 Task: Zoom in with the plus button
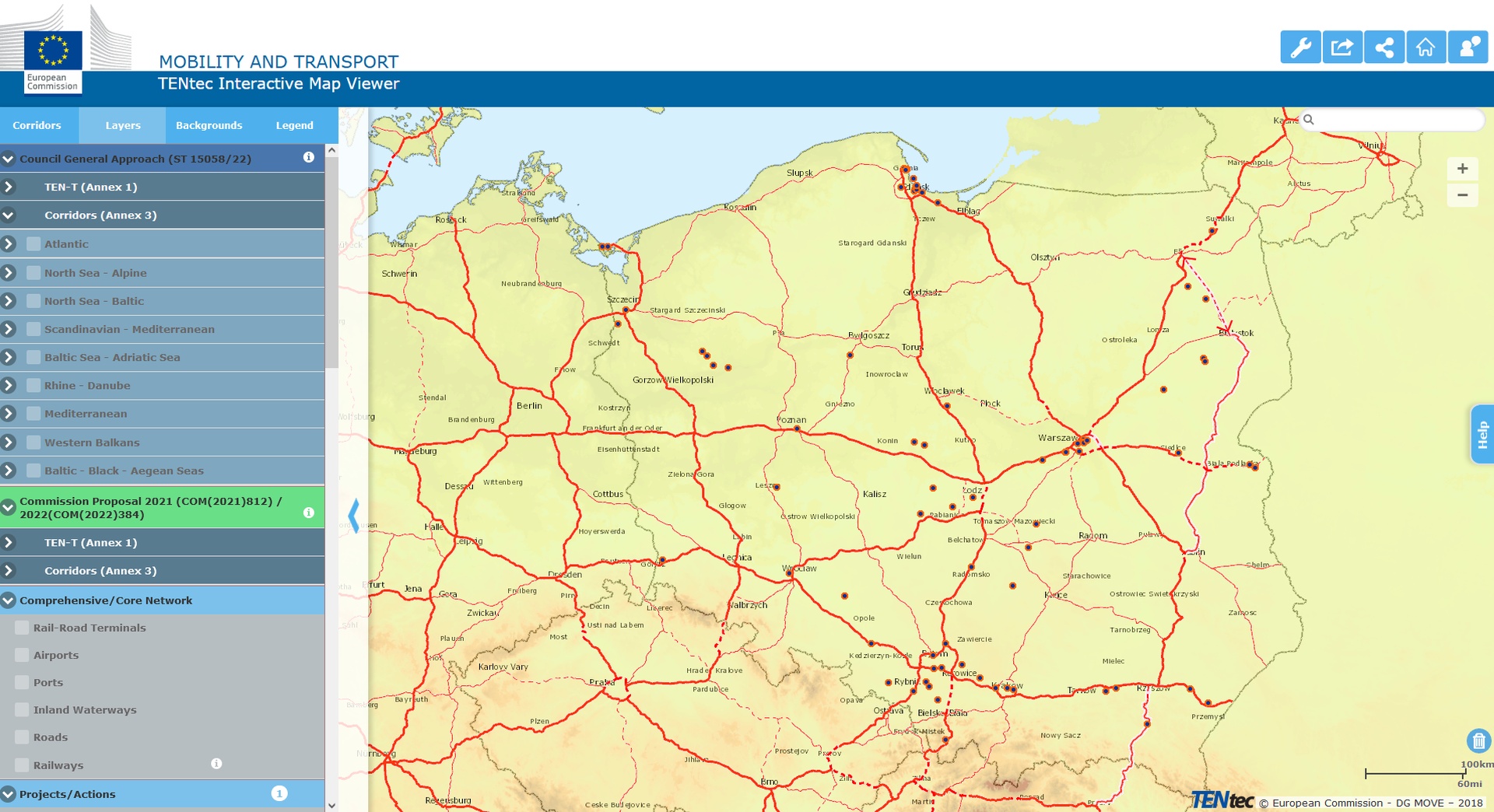pos(1463,169)
